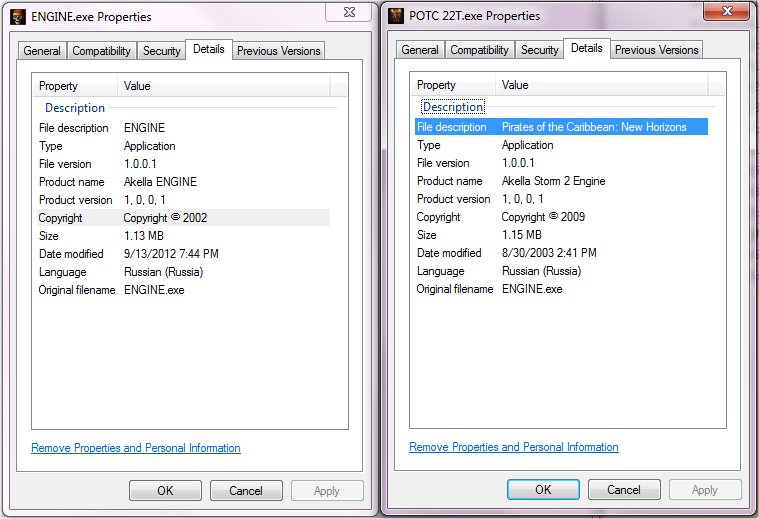This screenshot has height=519, width=759.
Task: Select Date modified 8/30/2003 2:41 PM row
Action: tap(562, 253)
